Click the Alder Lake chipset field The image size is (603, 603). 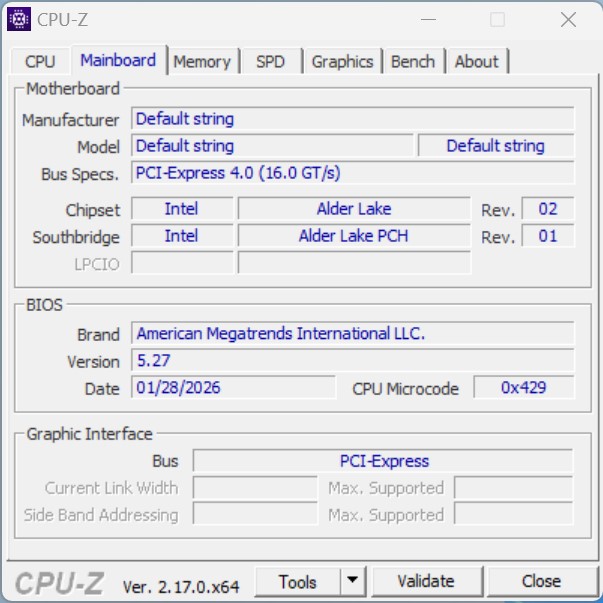click(x=354, y=209)
